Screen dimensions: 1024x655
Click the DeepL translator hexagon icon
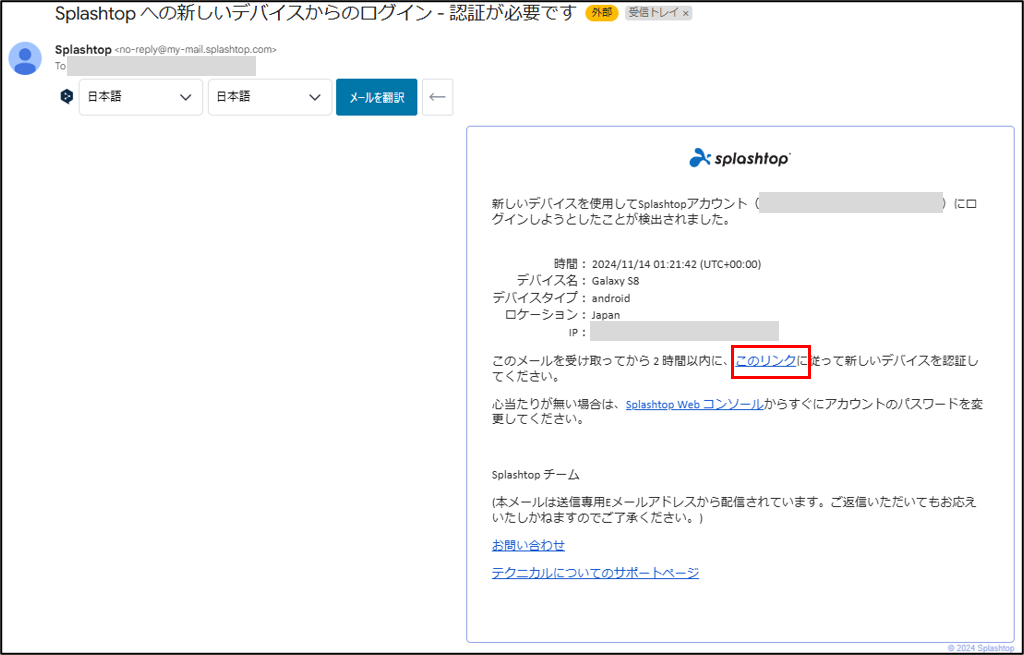tap(67, 97)
